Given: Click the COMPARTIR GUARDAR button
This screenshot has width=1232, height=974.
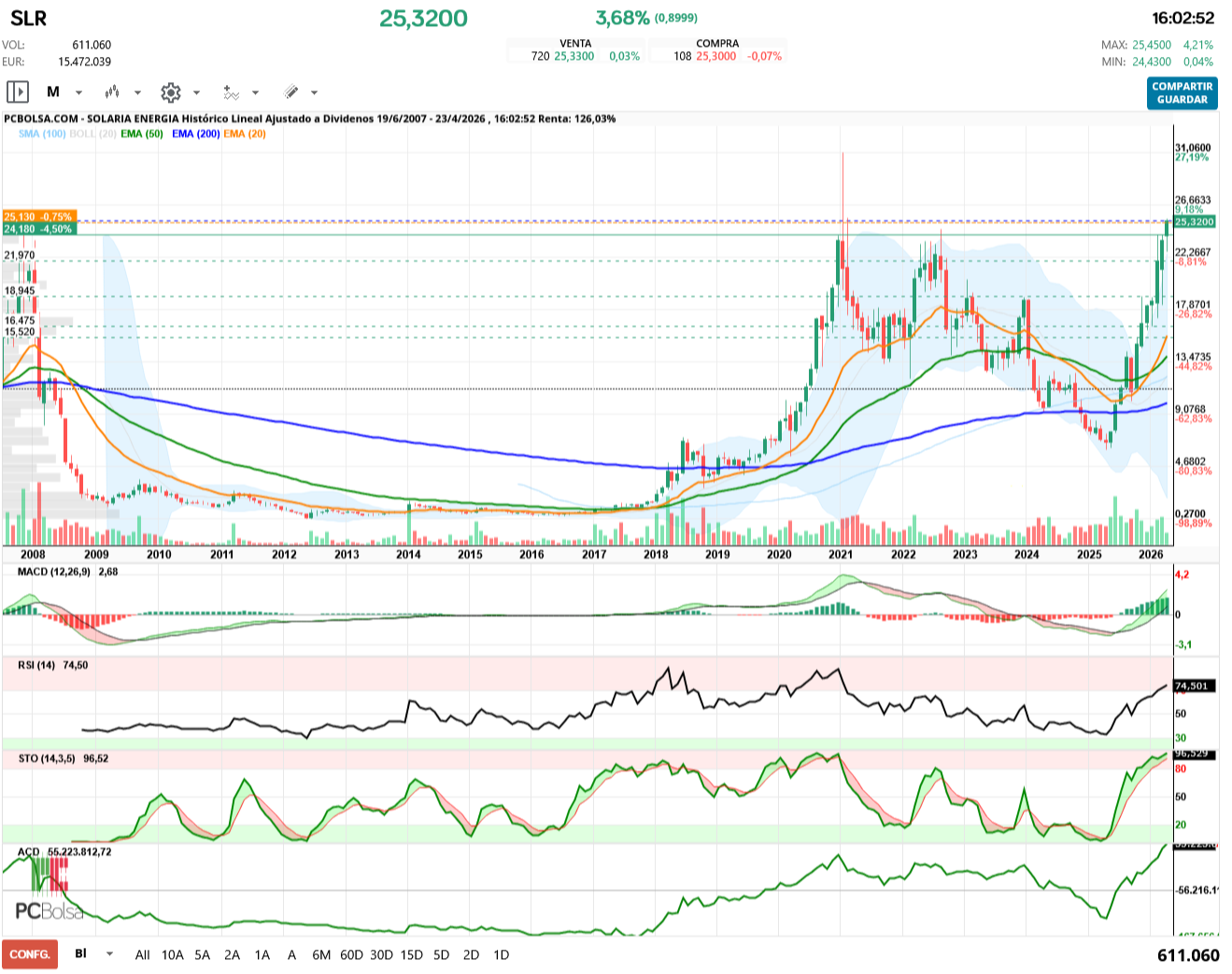Looking at the screenshot, I should pos(1182,93).
